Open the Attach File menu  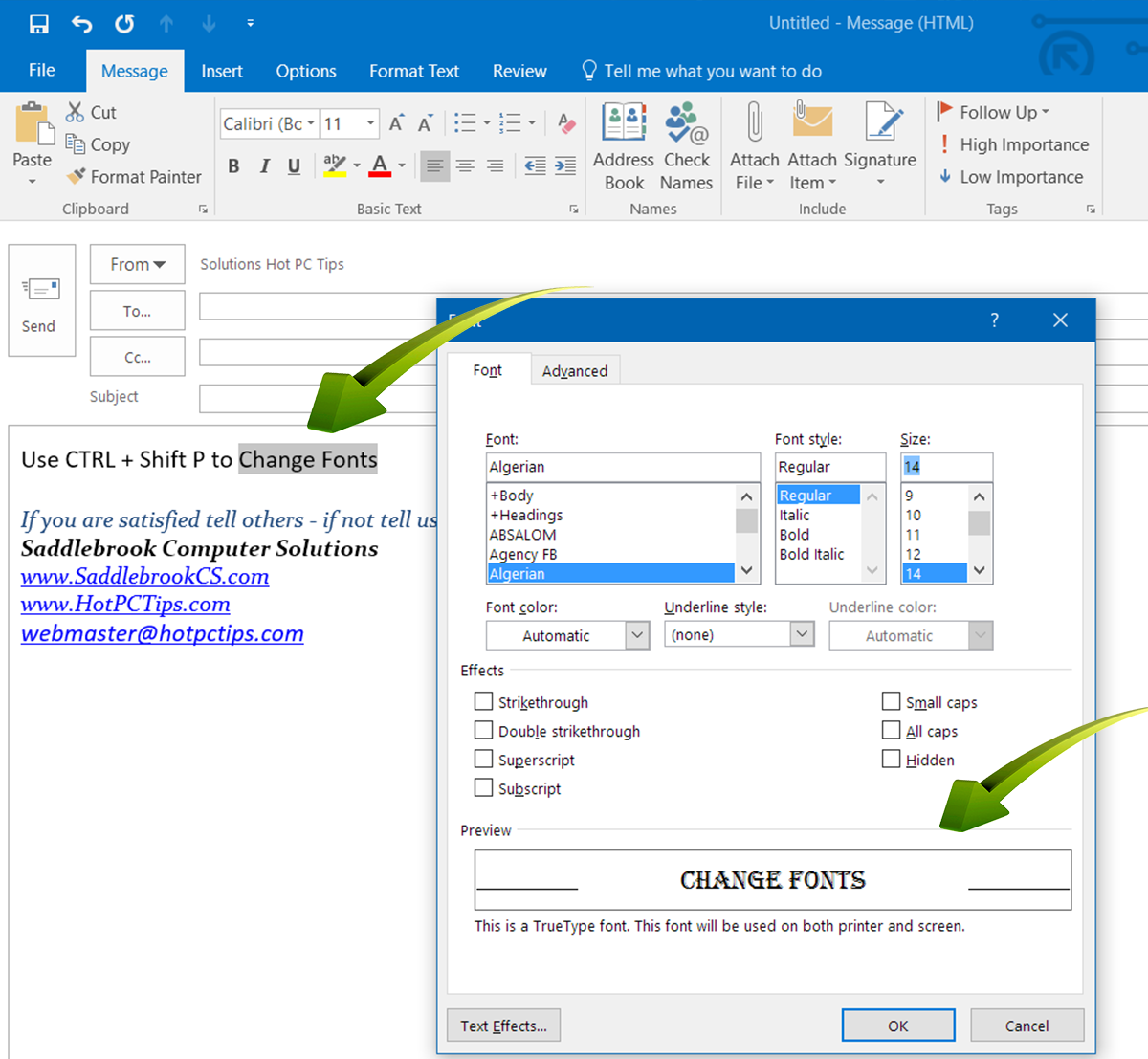755,146
